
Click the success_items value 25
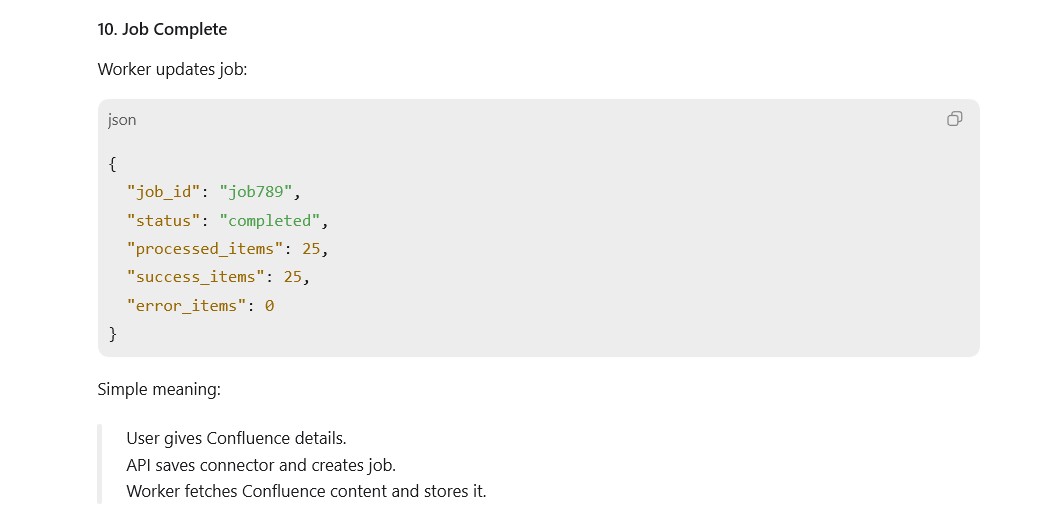click(x=292, y=277)
